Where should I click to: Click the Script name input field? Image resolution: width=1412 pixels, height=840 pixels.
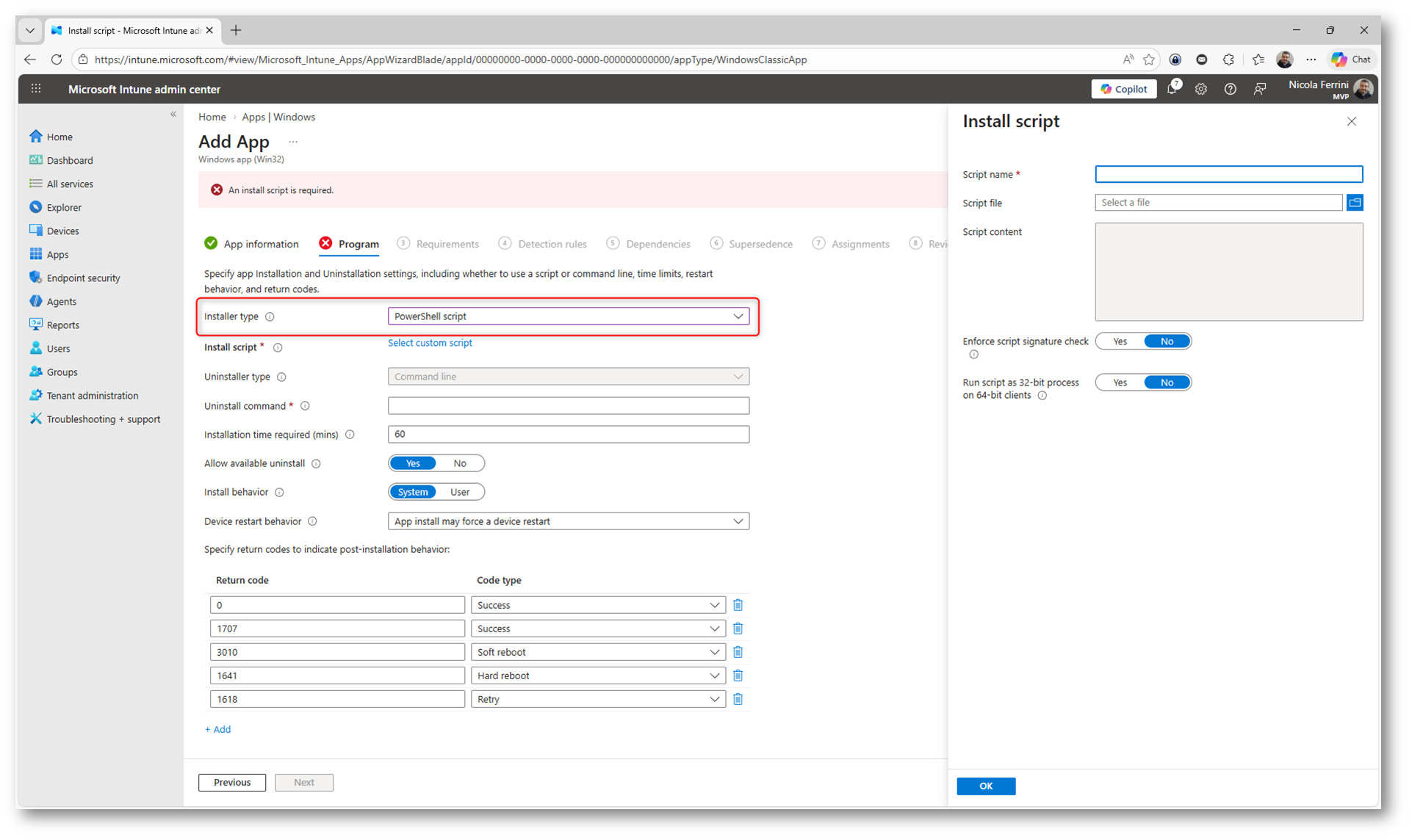pos(1228,174)
